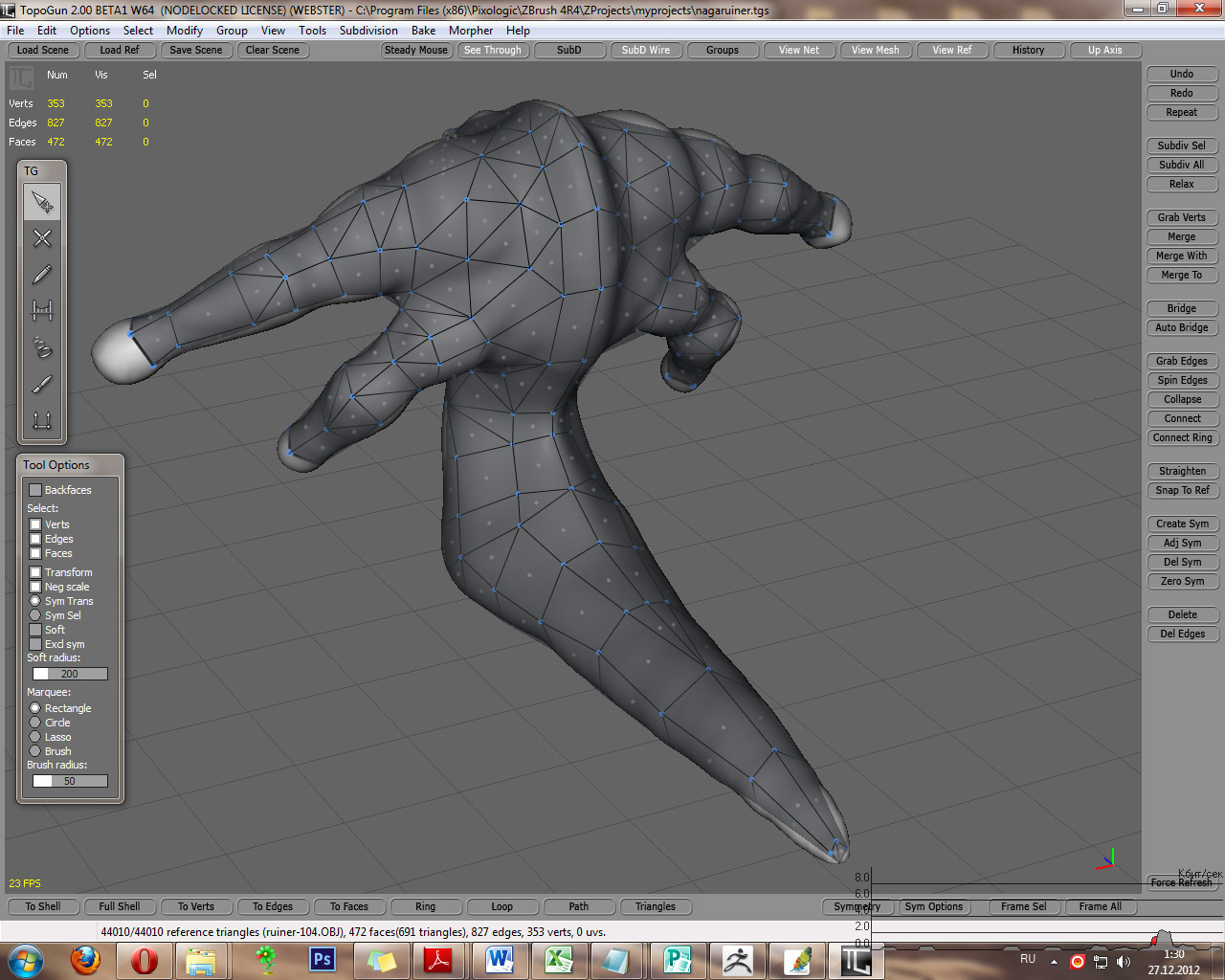Screen dimensions: 1225x980
Task: Select the Draw pencil tool
Action: coord(42,275)
